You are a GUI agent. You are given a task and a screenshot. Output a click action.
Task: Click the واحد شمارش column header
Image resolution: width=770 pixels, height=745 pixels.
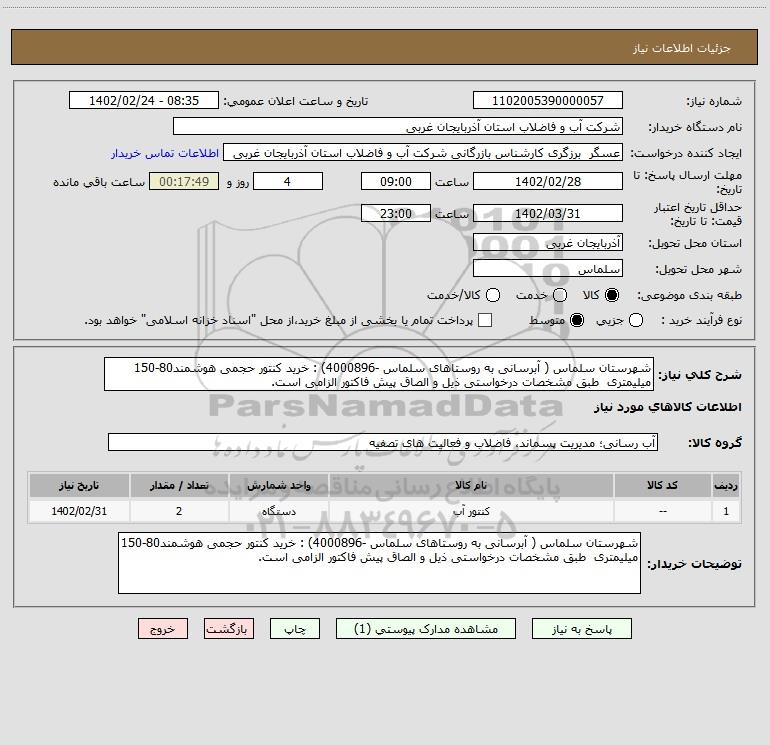278,485
